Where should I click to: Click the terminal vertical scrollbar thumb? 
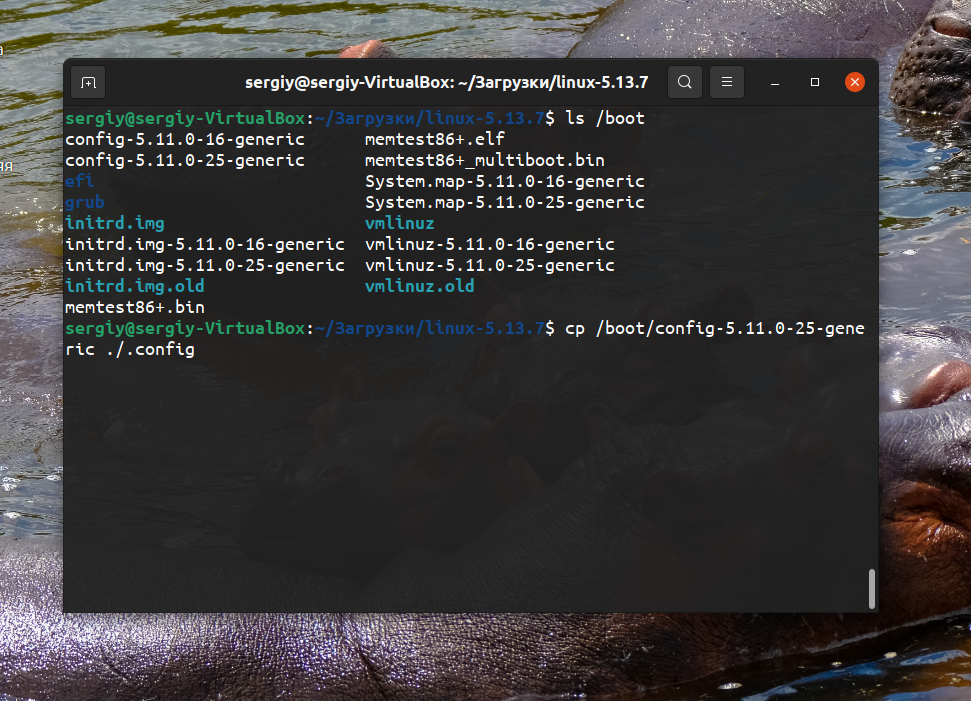(x=872, y=589)
